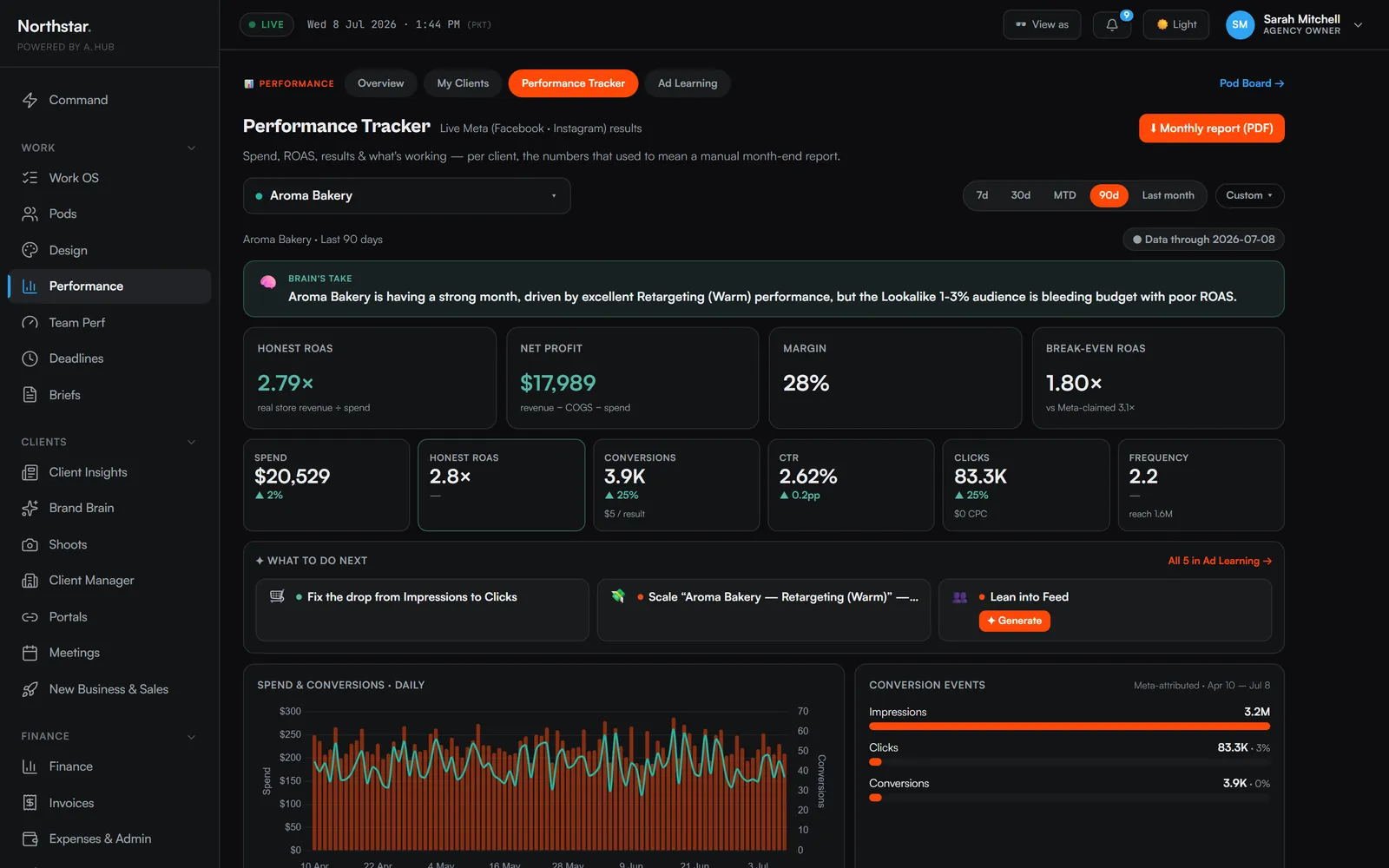Screen dimensions: 1389x868
Task: Click the Spend $20,529 metric card
Action: click(326, 485)
